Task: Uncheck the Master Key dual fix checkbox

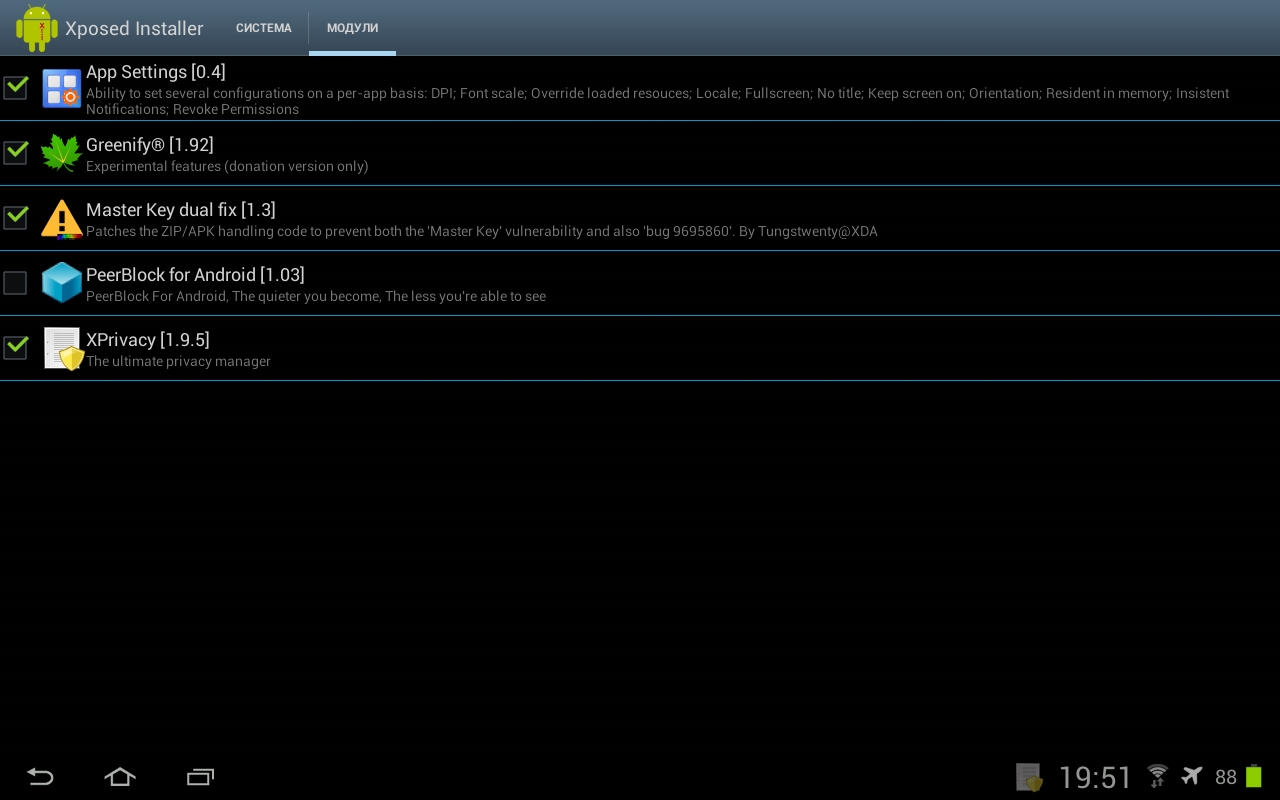Action: click(15, 217)
